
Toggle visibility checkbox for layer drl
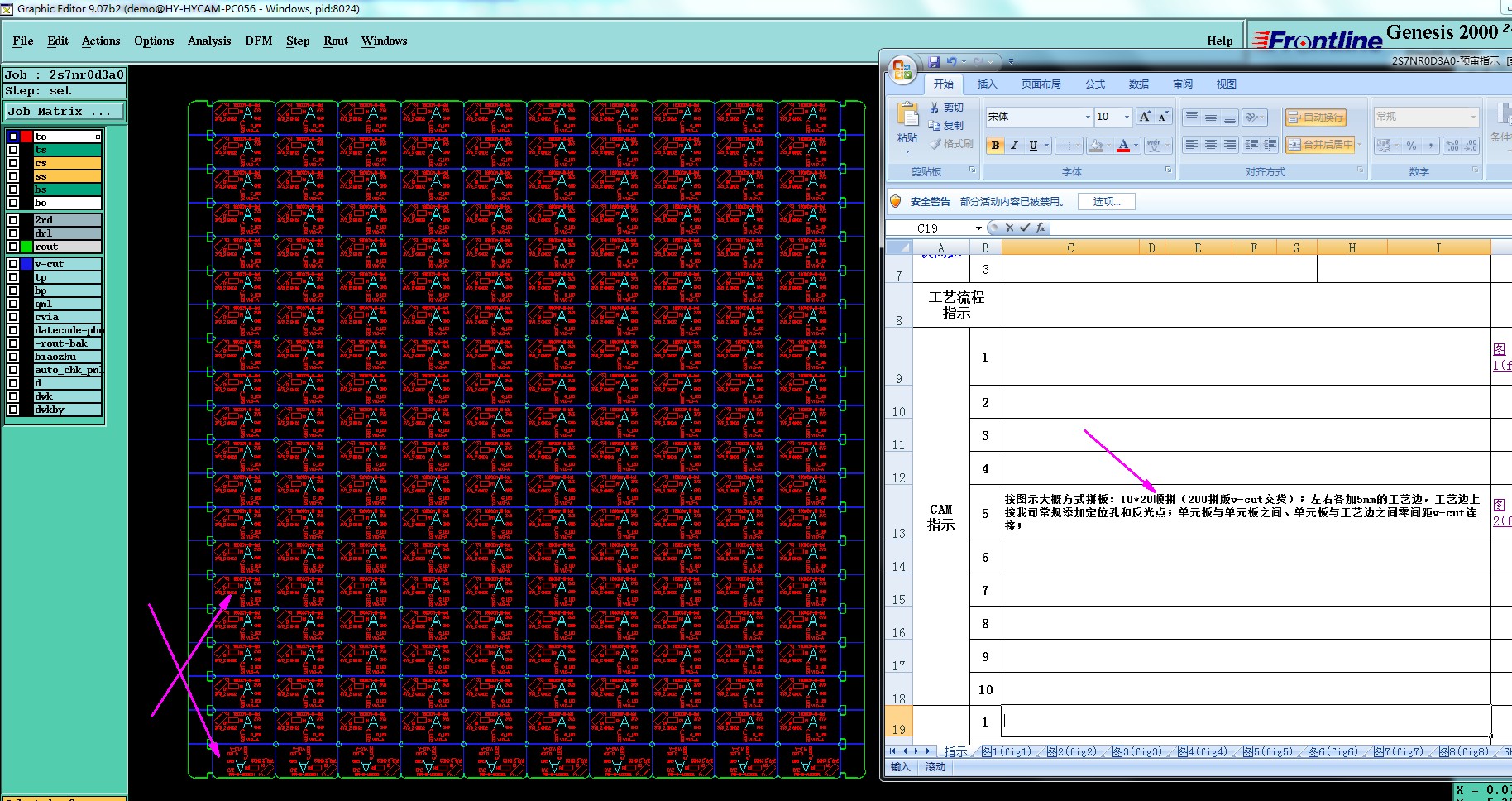(13, 233)
